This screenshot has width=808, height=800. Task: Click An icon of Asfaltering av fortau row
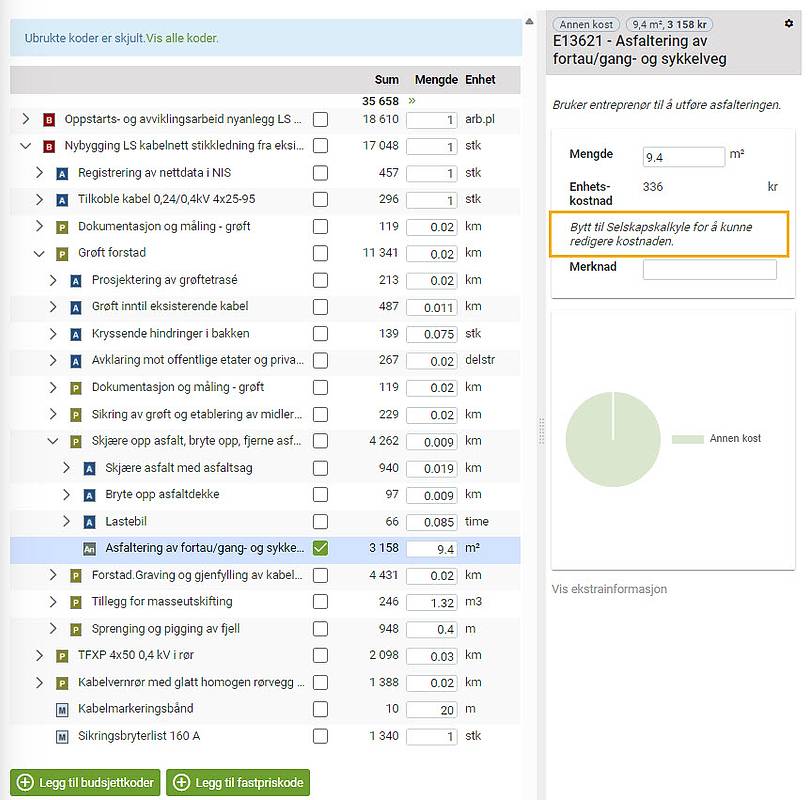90,549
